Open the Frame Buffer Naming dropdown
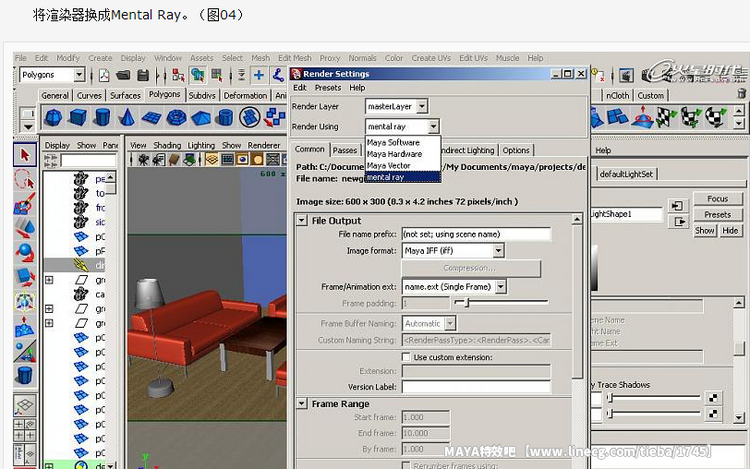 point(450,324)
